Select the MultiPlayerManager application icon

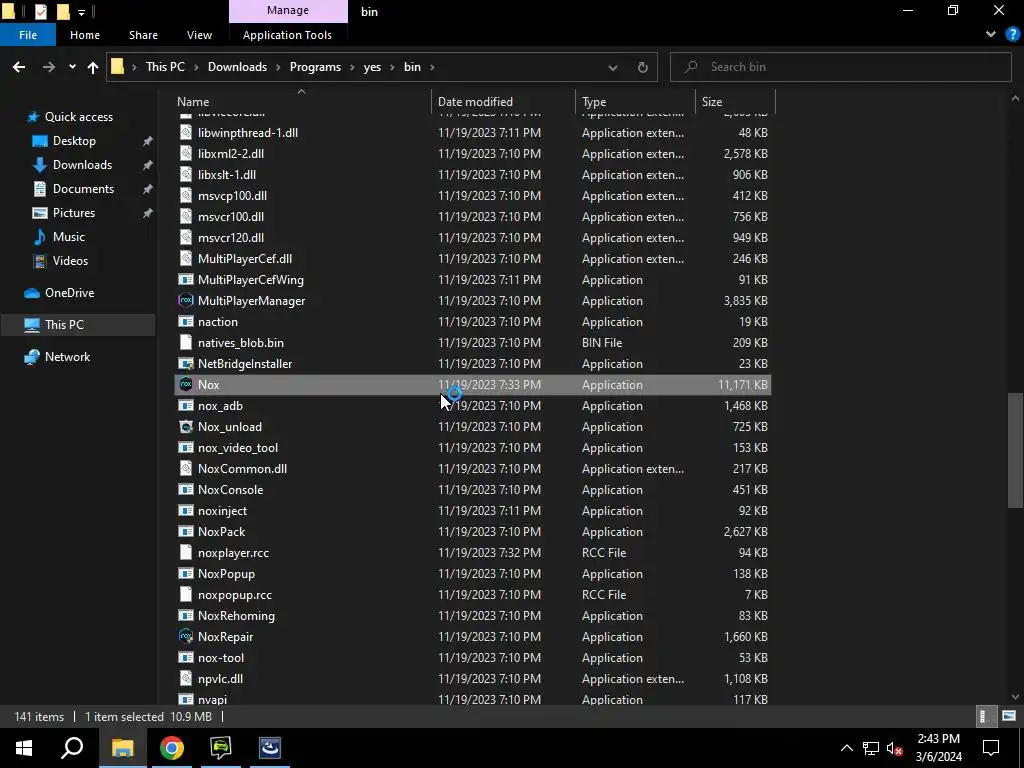(x=186, y=300)
